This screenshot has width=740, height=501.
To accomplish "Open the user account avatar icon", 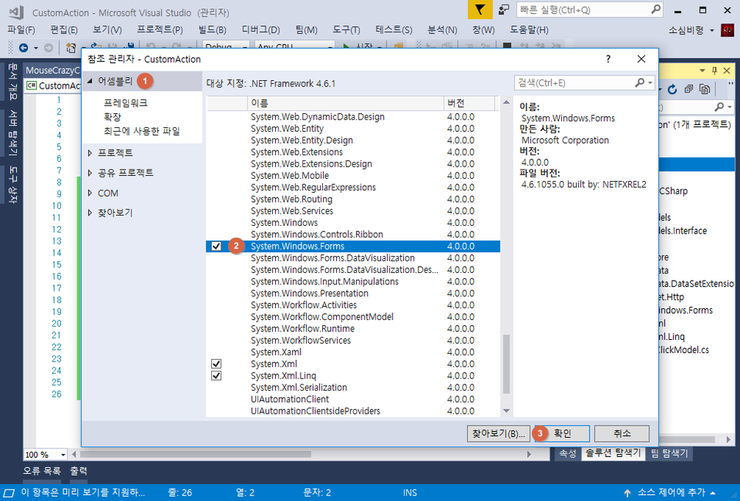I will [727, 30].
